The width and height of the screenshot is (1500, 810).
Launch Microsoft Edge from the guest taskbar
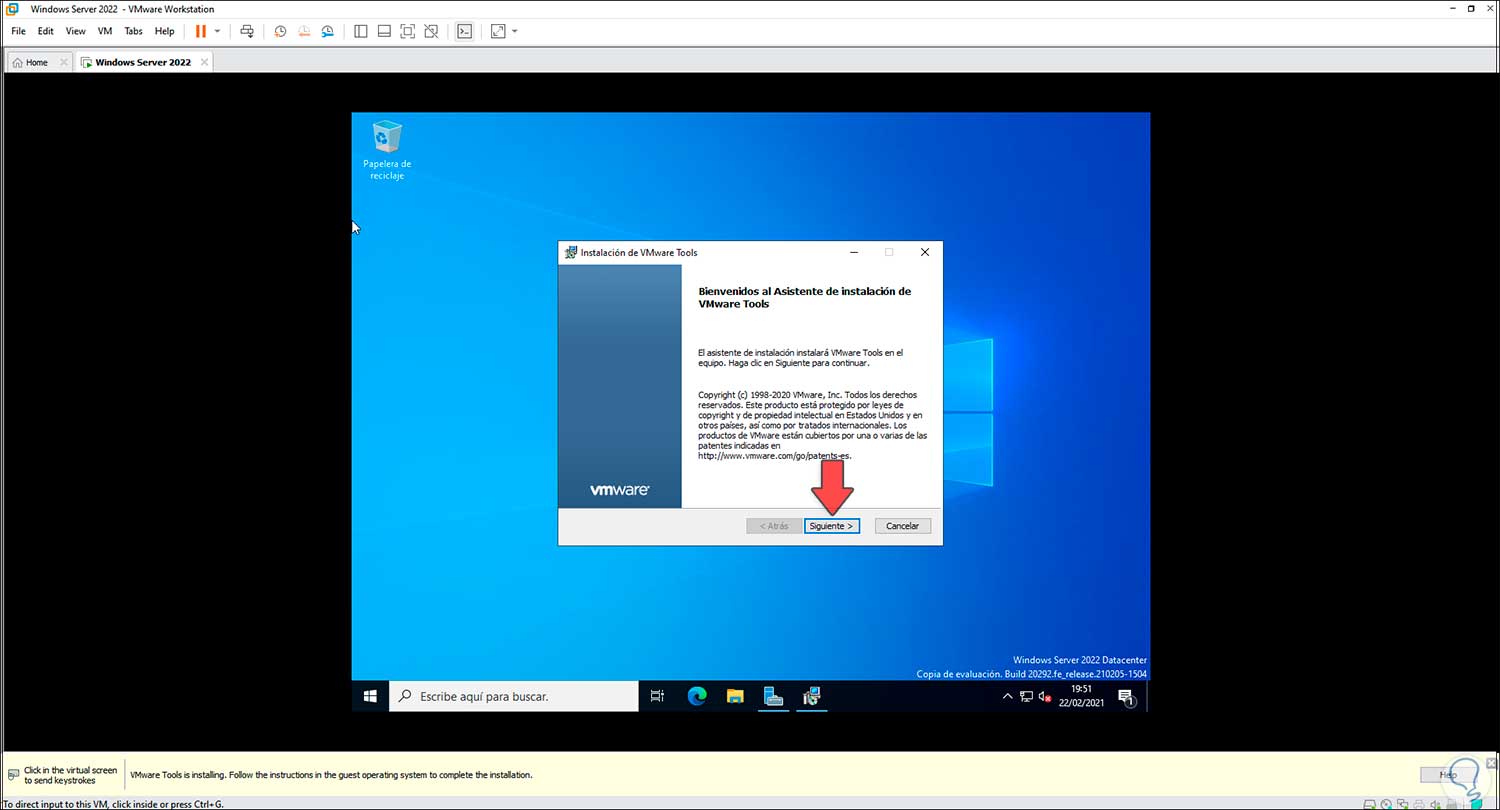pyautogui.click(x=697, y=696)
